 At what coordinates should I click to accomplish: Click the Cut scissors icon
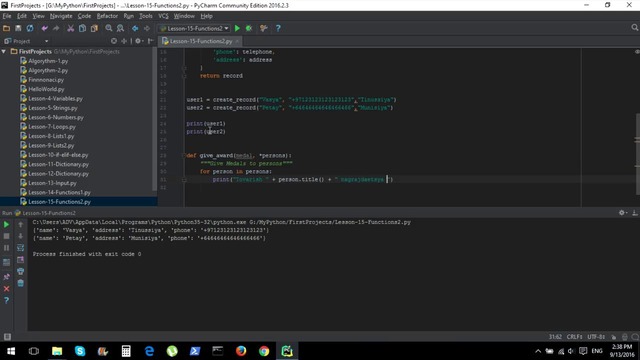tap(71, 28)
